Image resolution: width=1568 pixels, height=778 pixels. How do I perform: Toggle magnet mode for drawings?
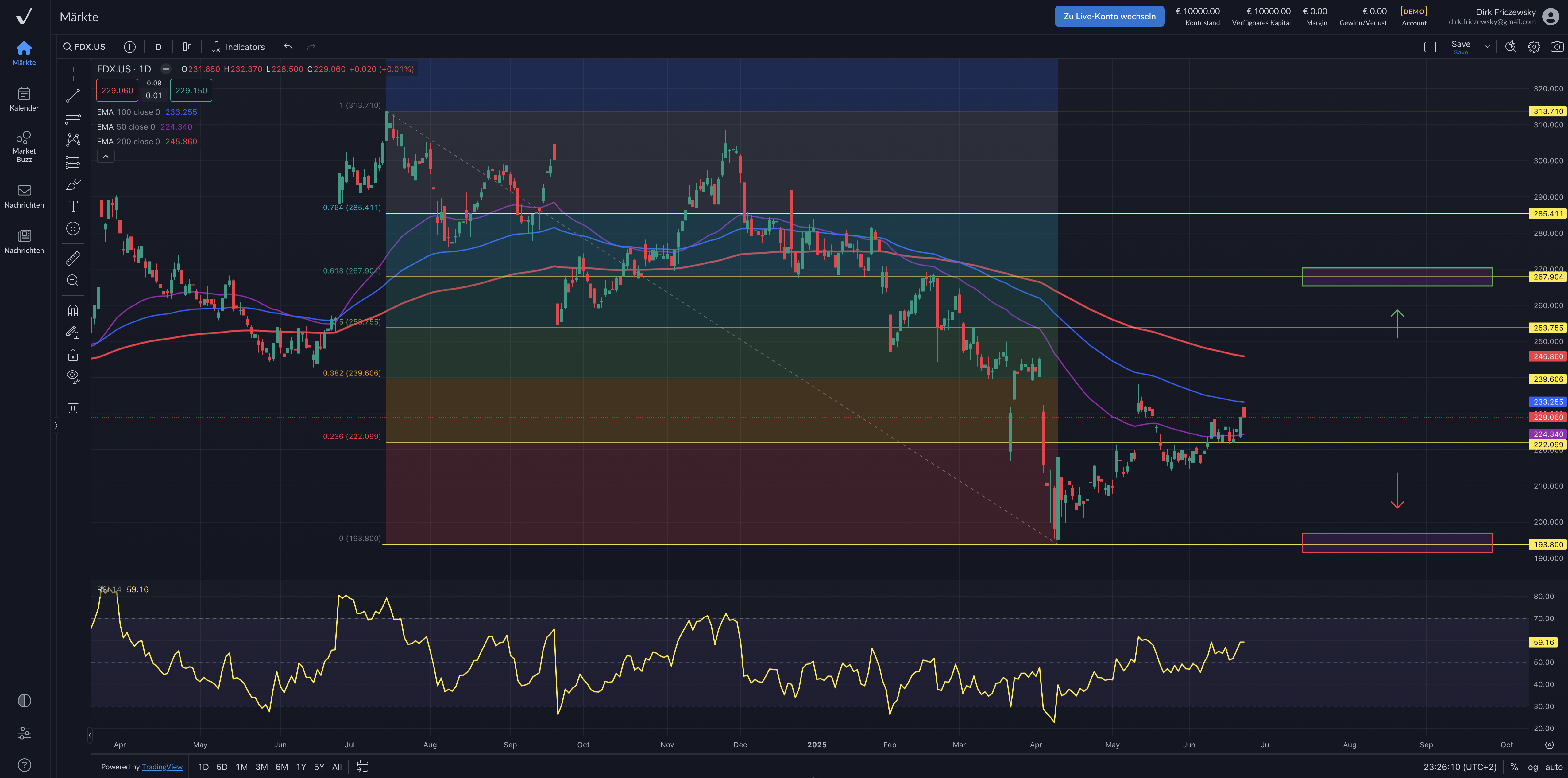point(72,310)
